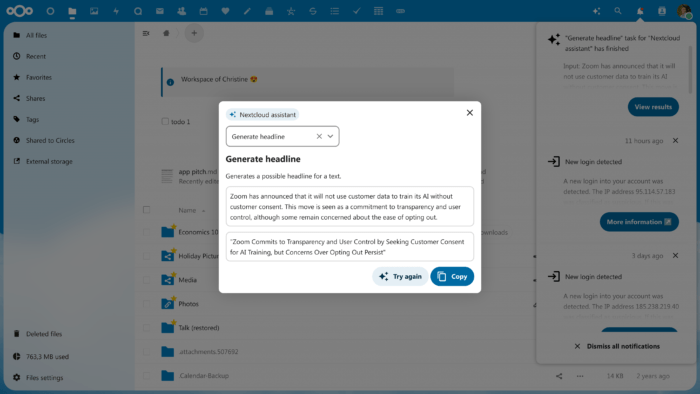This screenshot has height=394, width=700.
Task: Open the Tasks checkmark icon in top bar
Action: (x=357, y=11)
